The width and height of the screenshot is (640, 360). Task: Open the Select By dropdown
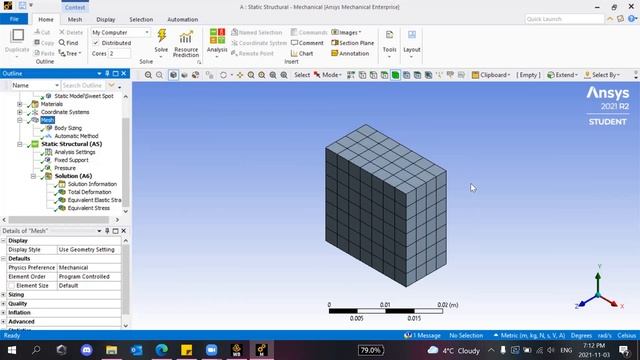click(602, 75)
